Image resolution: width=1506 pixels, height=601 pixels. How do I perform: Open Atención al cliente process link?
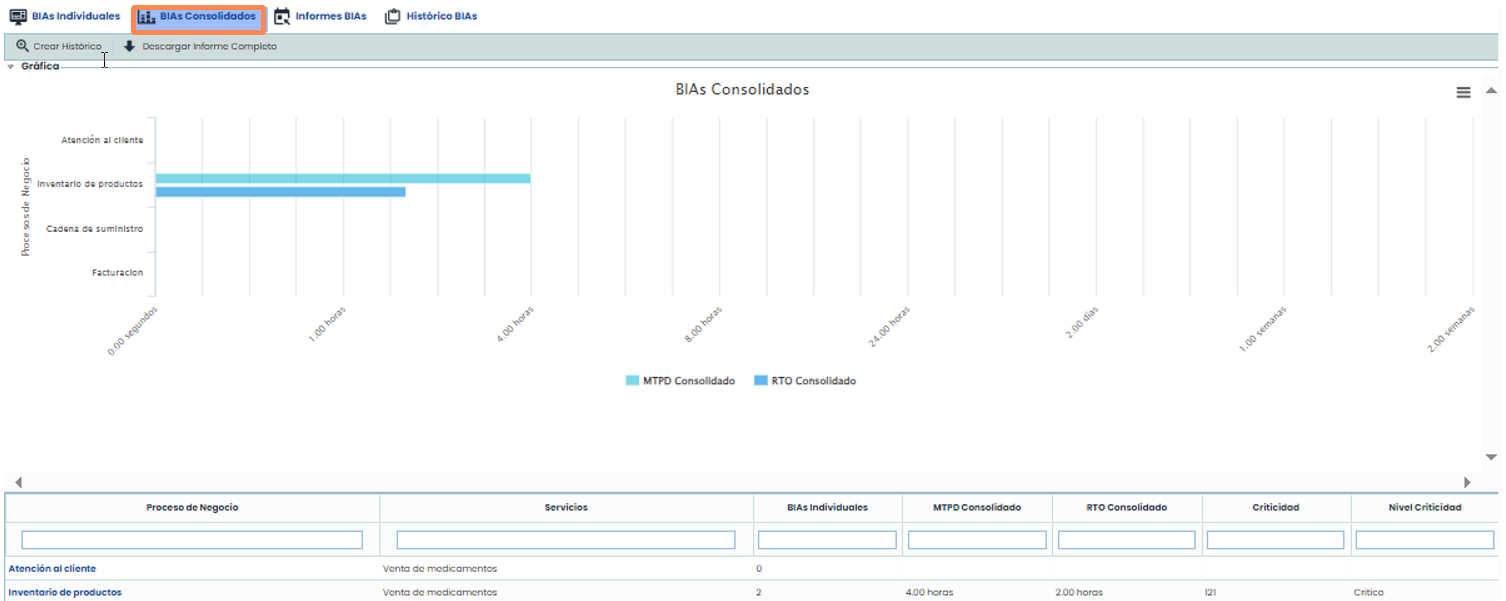(x=52, y=568)
